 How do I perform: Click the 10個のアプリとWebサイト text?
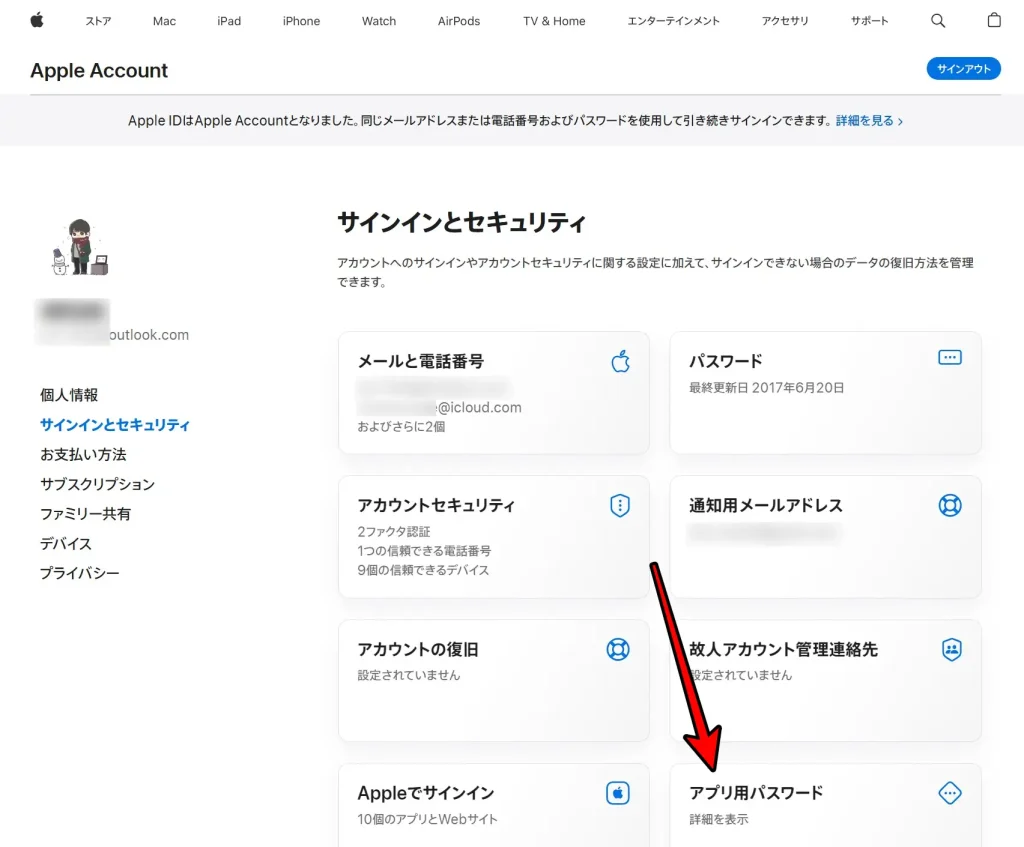pos(427,819)
